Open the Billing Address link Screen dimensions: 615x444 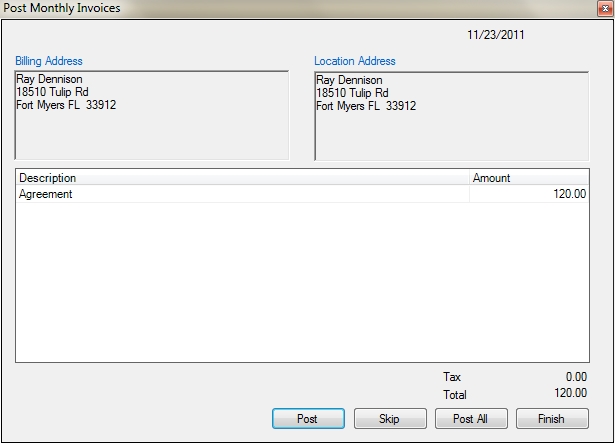point(49,61)
